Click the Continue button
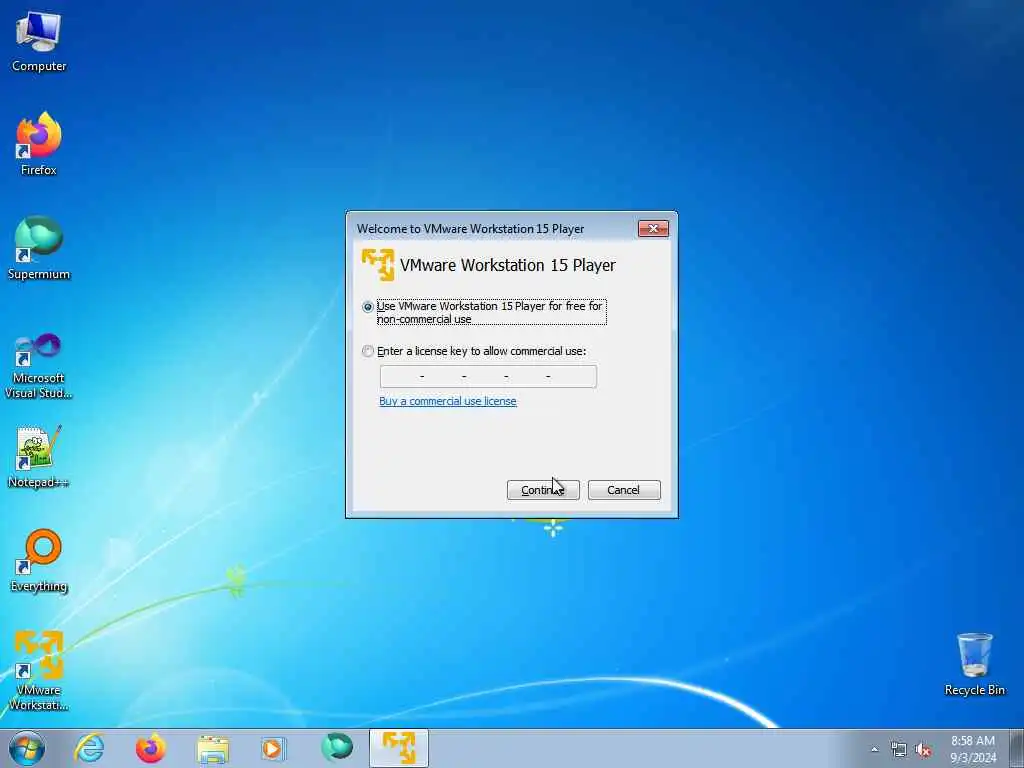Image resolution: width=1024 pixels, height=768 pixels. click(543, 490)
